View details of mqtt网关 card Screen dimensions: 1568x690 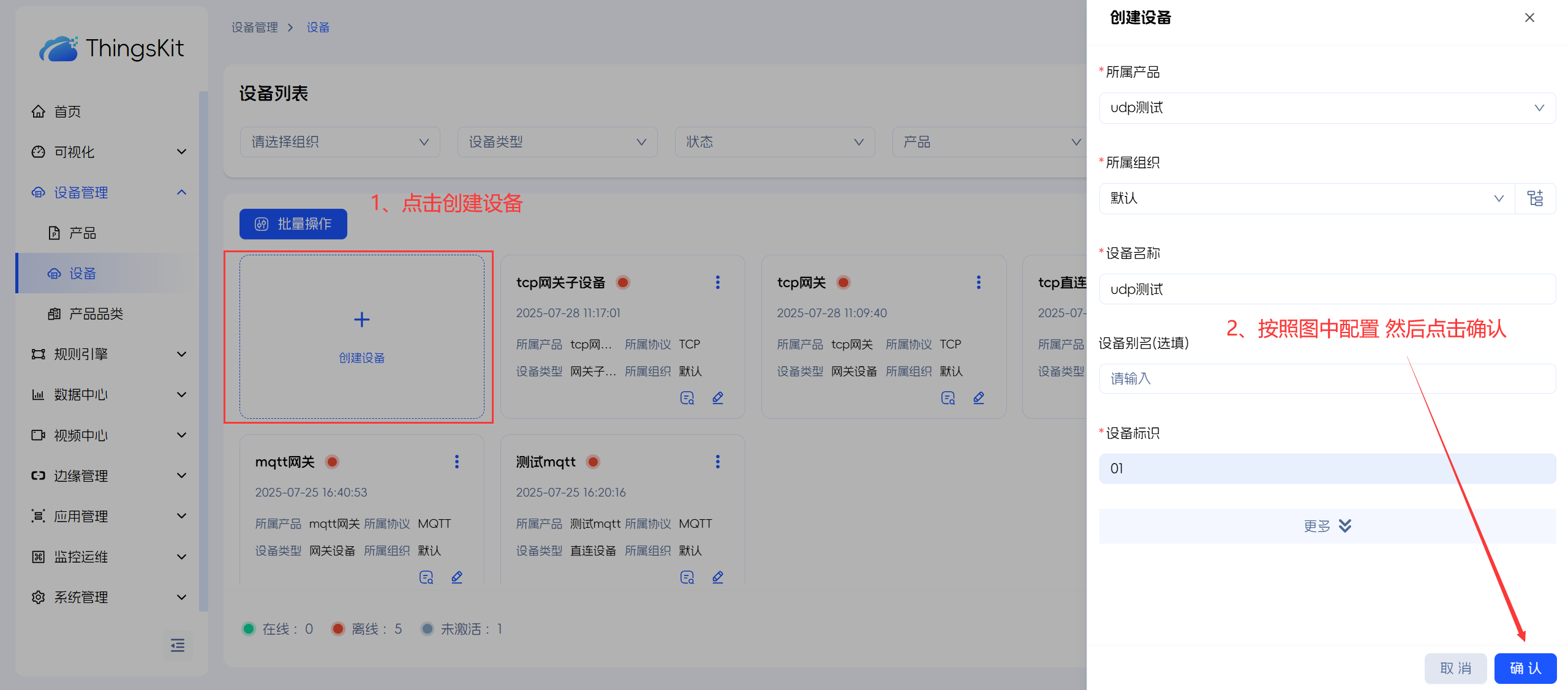pyautogui.click(x=426, y=577)
